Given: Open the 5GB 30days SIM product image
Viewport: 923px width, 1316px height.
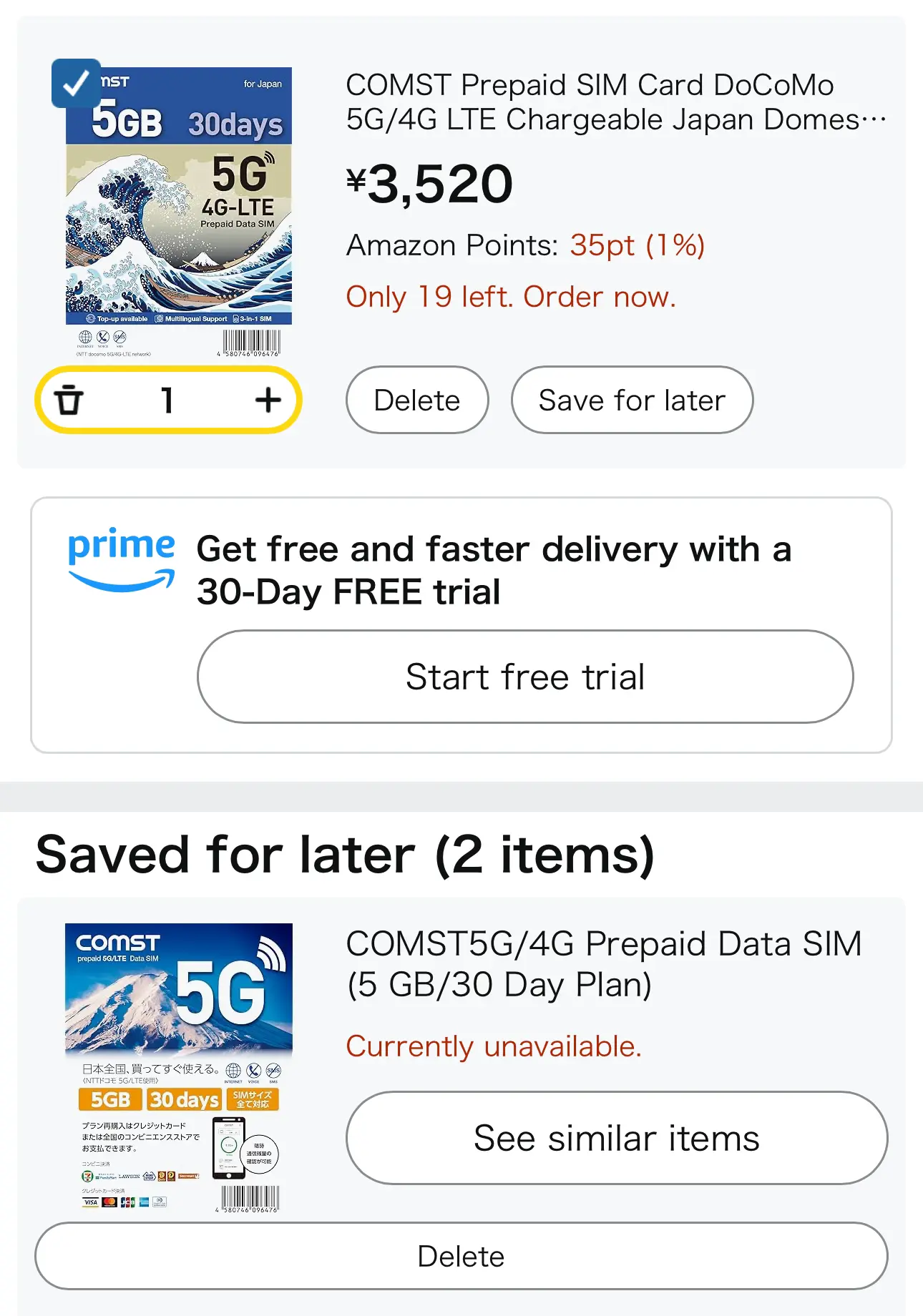Looking at the screenshot, I should [x=179, y=212].
